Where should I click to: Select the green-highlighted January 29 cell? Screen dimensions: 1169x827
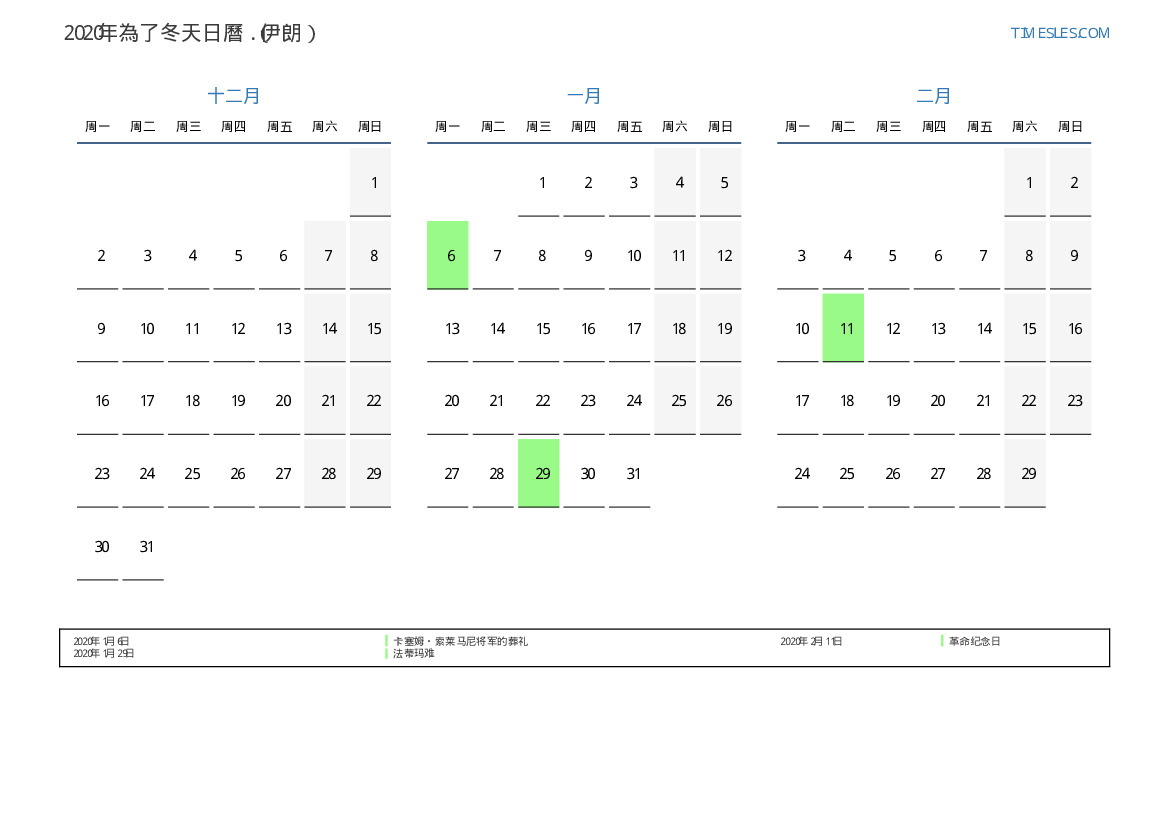click(x=539, y=473)
